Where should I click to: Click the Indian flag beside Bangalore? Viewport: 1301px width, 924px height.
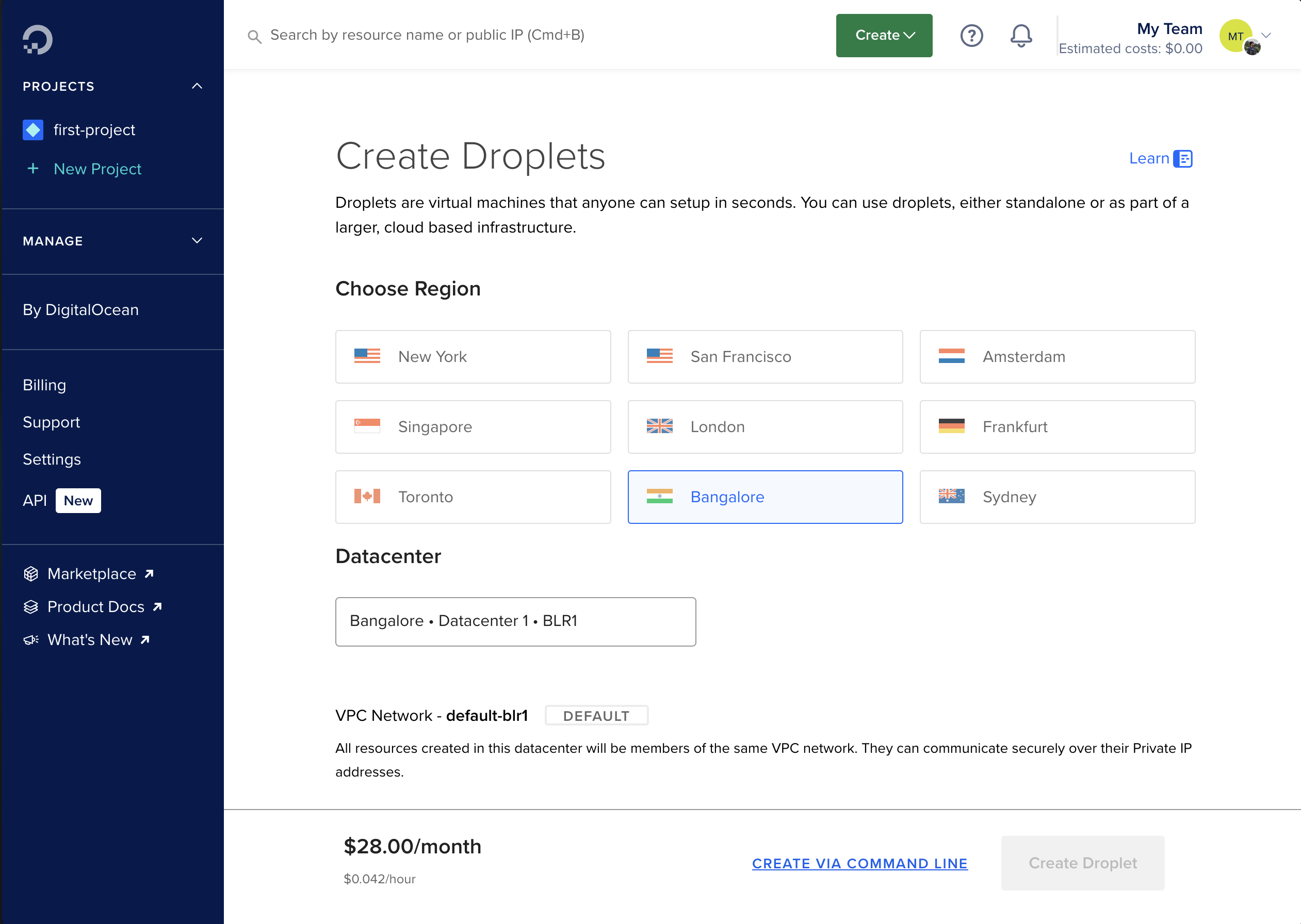point(660,496)
